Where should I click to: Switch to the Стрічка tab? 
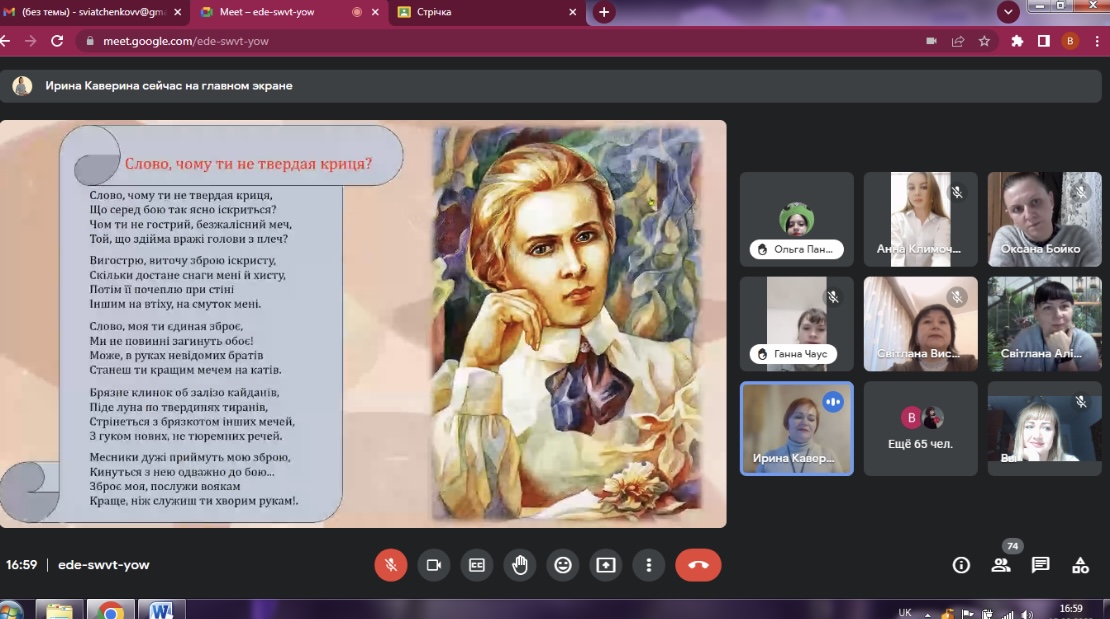coord(487,12)
